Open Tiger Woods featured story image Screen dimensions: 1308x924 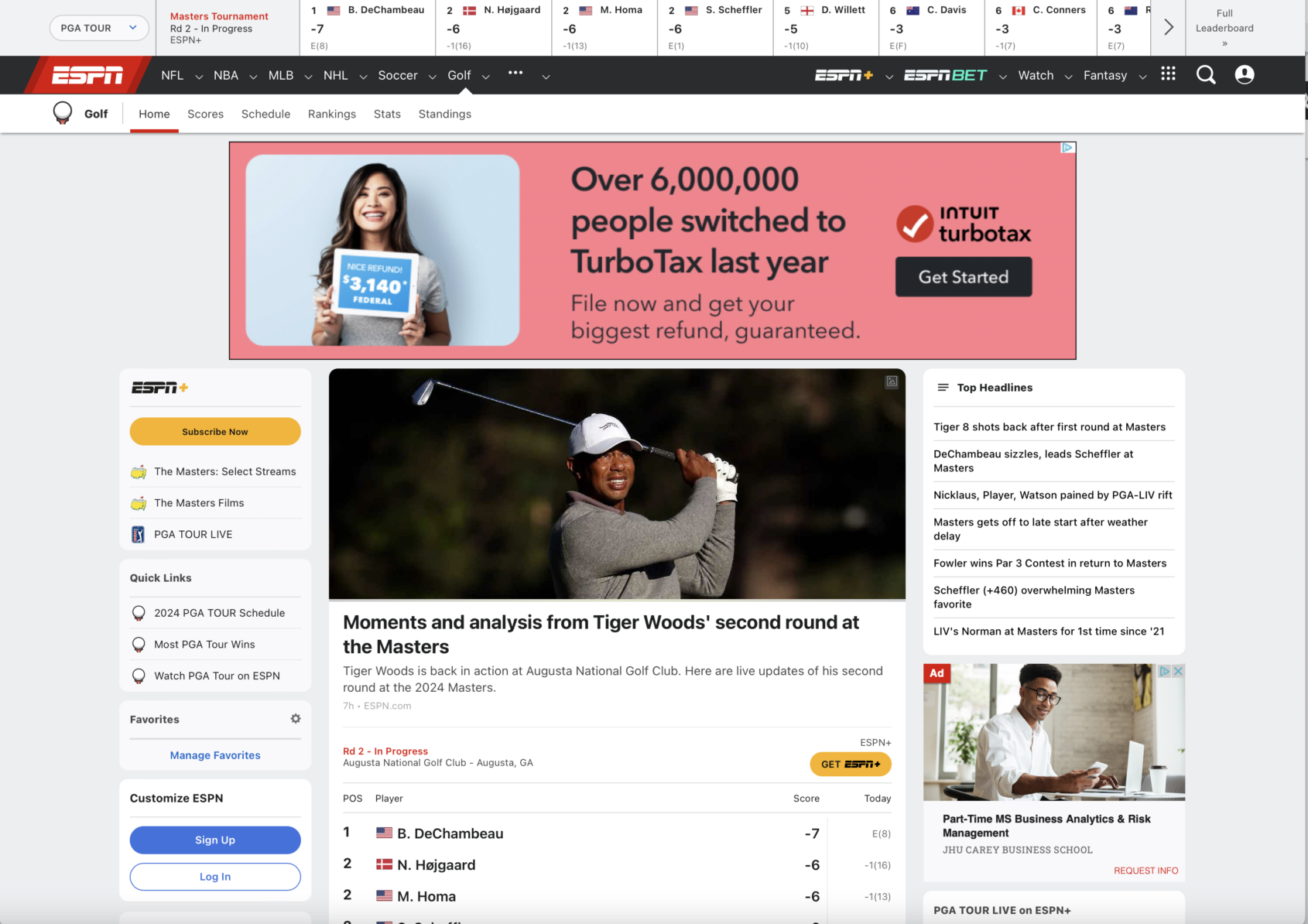click(617, 484)
